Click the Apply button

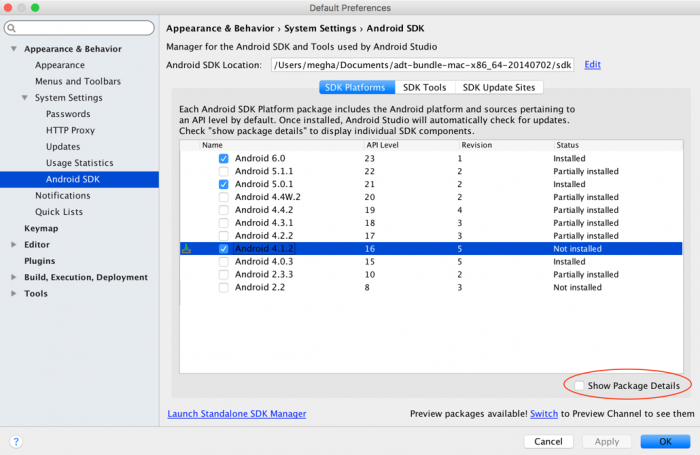[x=607, y=442]
